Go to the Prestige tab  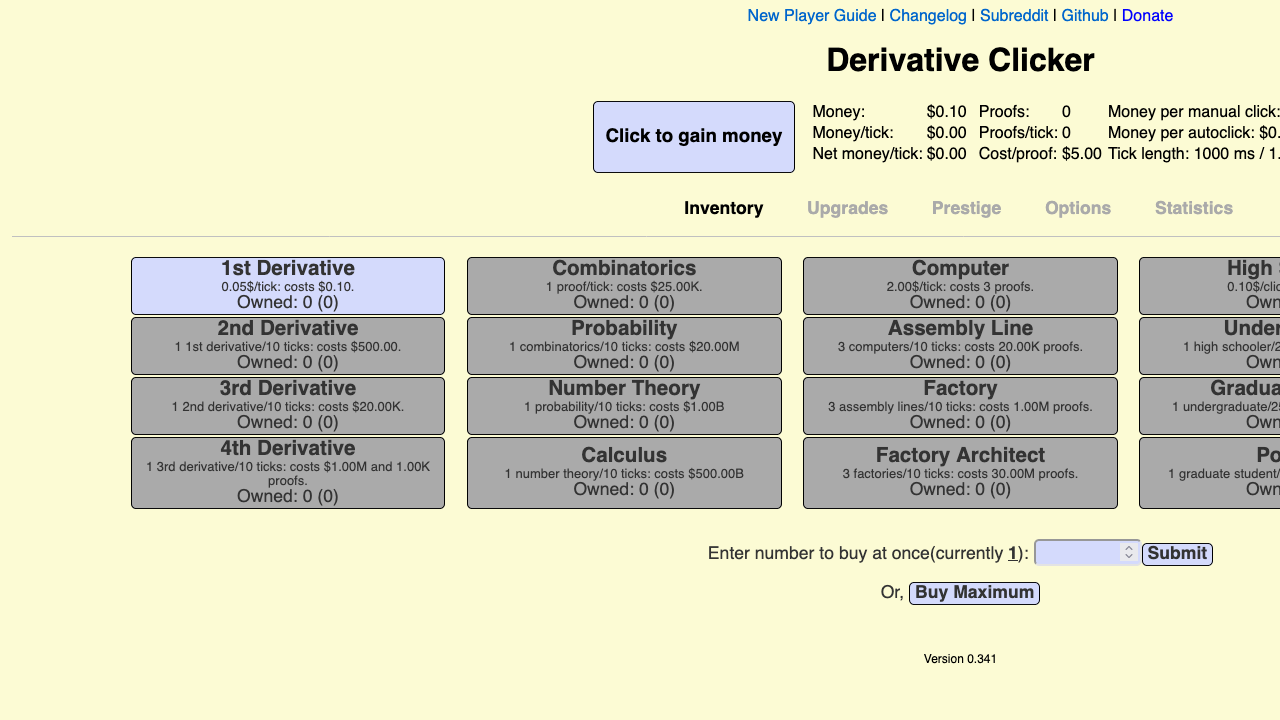(966, 208)
